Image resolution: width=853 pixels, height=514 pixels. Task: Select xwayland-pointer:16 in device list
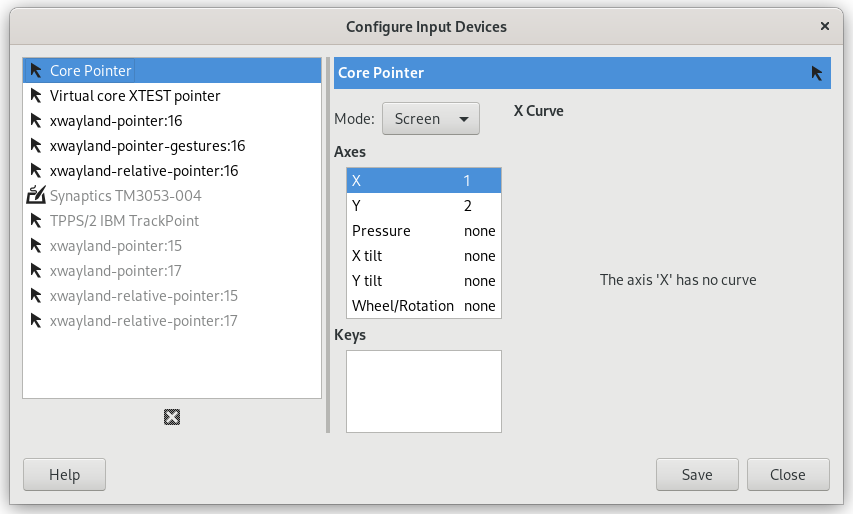point(172,121)
